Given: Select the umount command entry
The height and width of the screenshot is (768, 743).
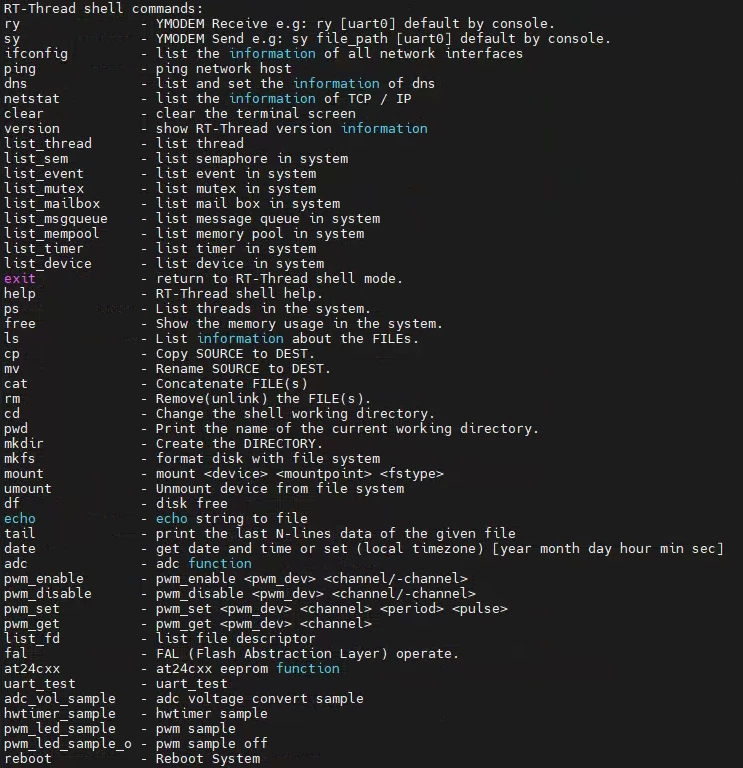Looking at the screenshot, I should click(27, 488).
